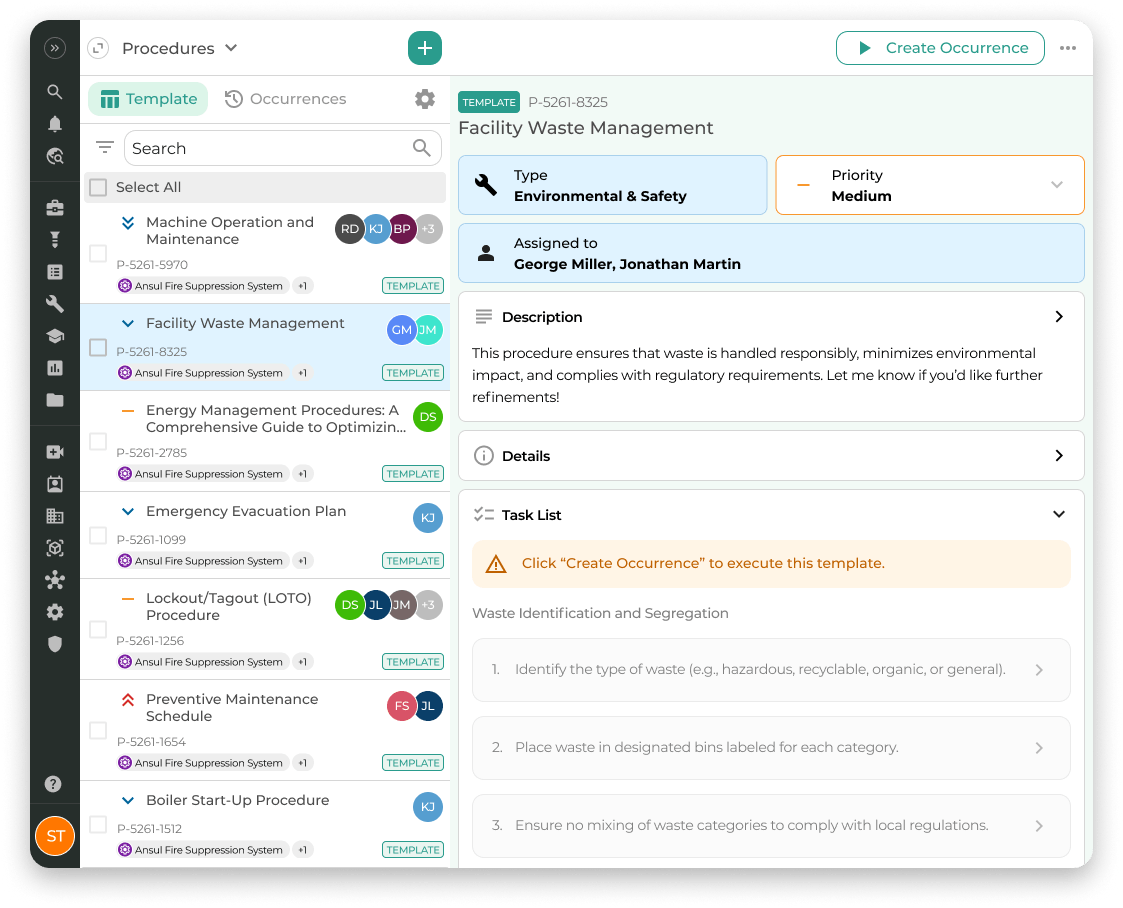This screenshot has width=1123, height=908.
Task: Expand the Description section chevron
Action: [x=1059, y=317]
